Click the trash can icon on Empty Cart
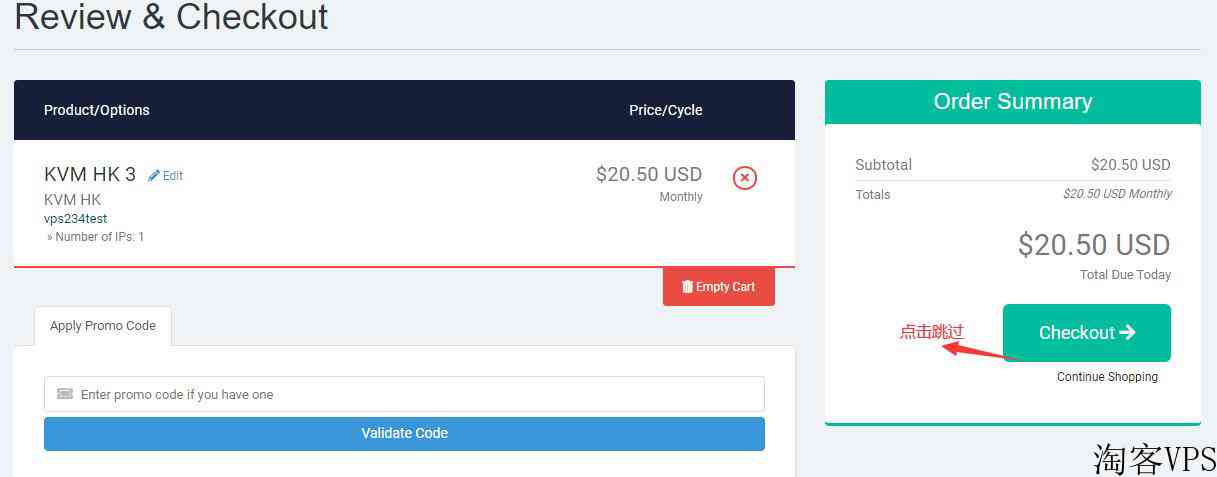This screenshot has width=1217, height=477. point(687,286)
